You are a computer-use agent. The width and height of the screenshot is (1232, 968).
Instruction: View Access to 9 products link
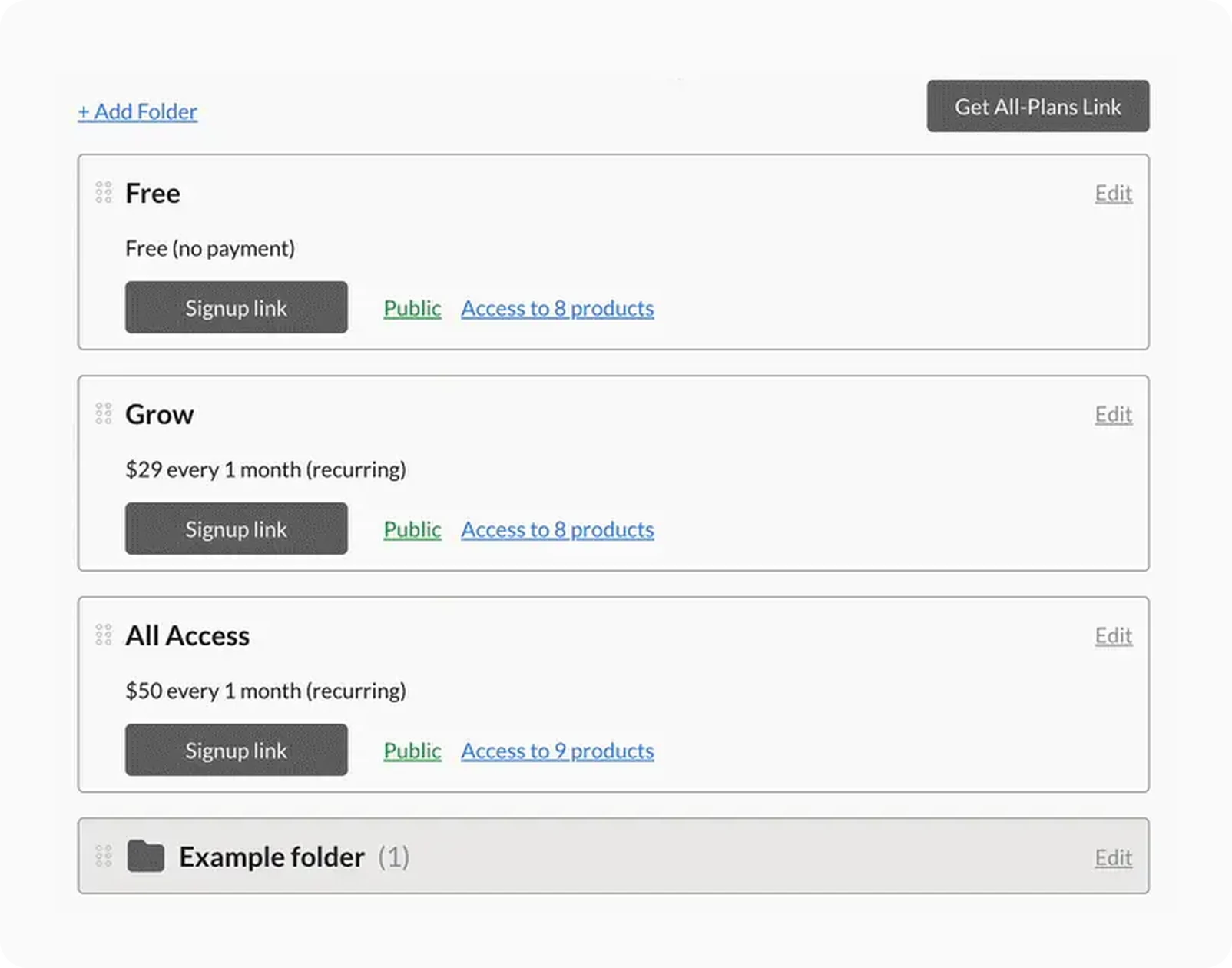(558, 751)
